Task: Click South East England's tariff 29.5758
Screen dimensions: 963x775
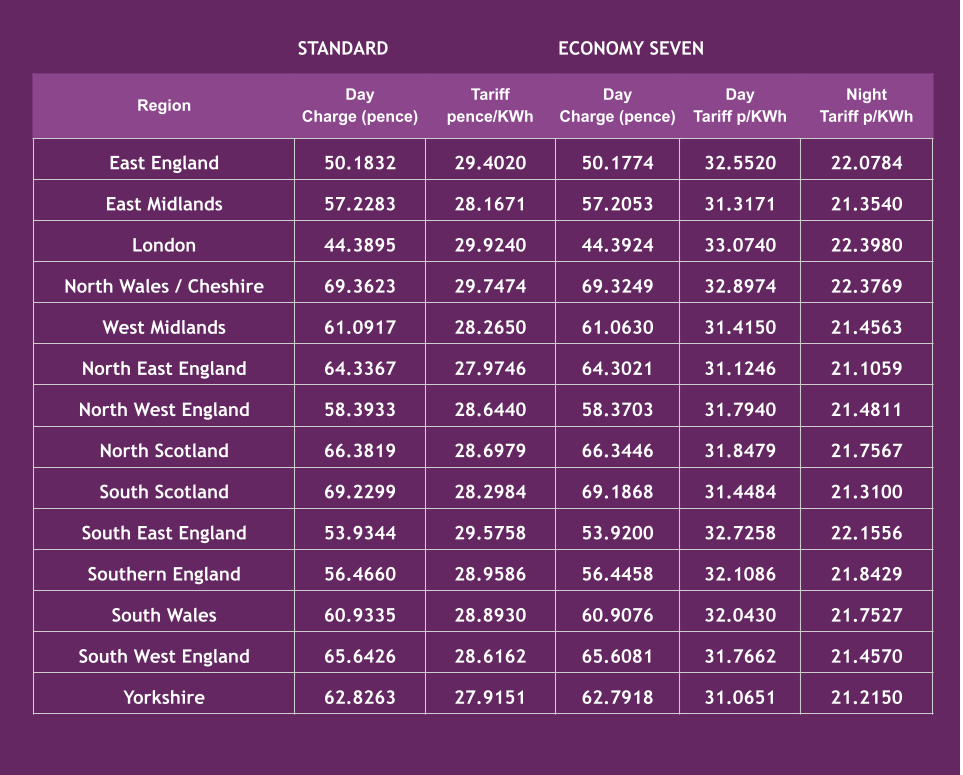Action: coord(490,533)
